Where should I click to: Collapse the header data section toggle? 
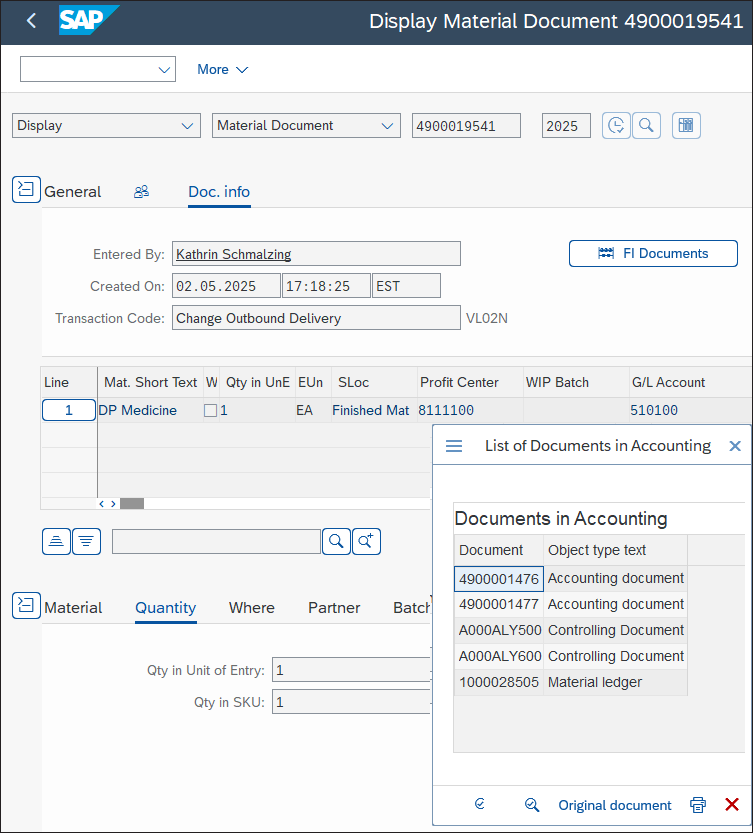26,190
